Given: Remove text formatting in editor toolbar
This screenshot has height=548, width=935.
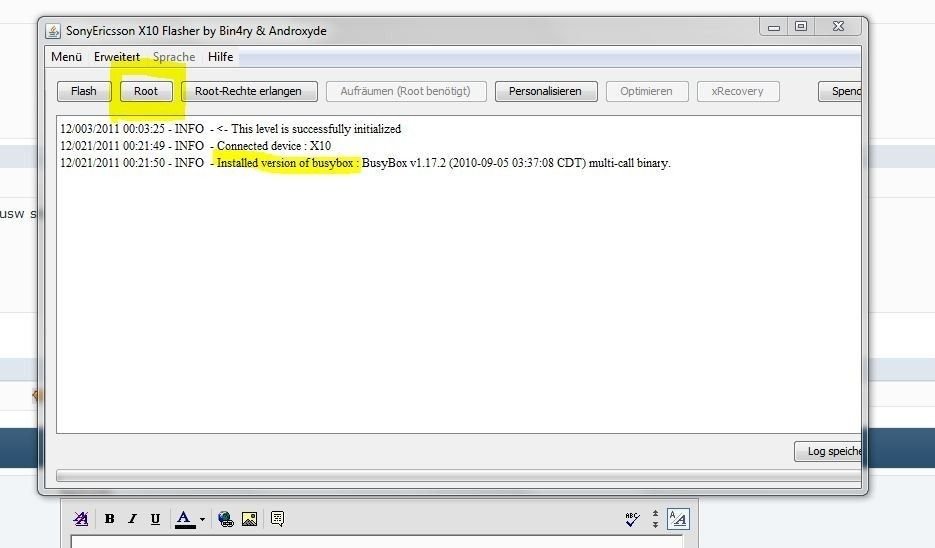Looking at the screenshot, I should coord(81,519).
